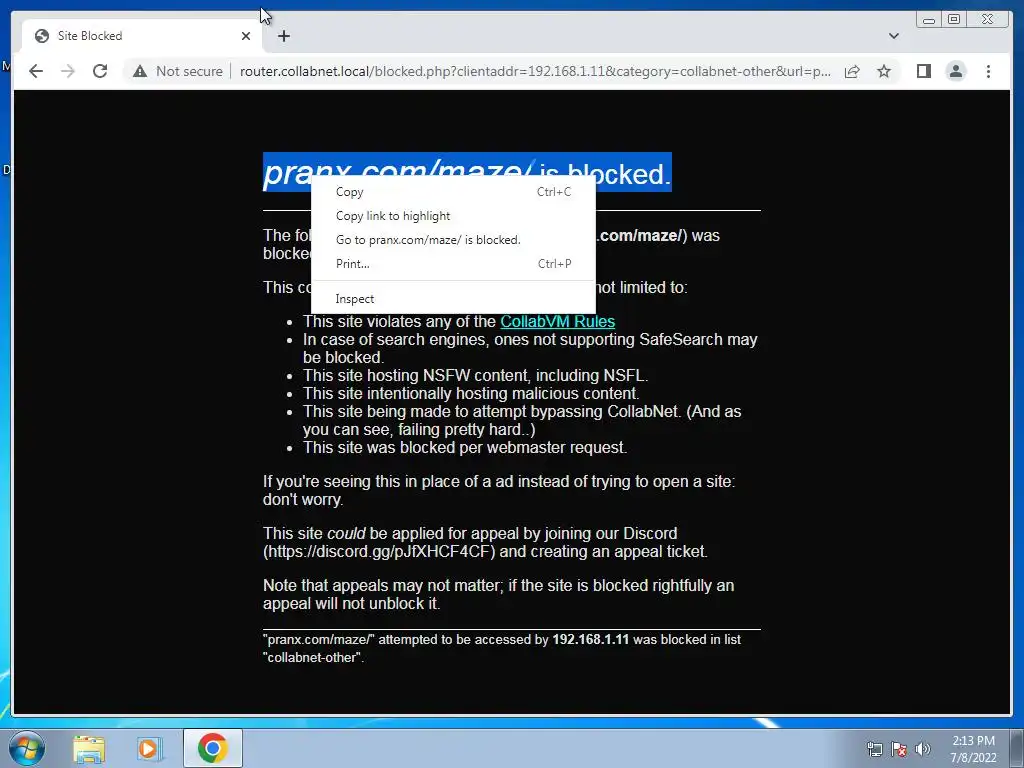Open the Chrome side panel
Viewport: 1024px width, 768px height.
923,71
